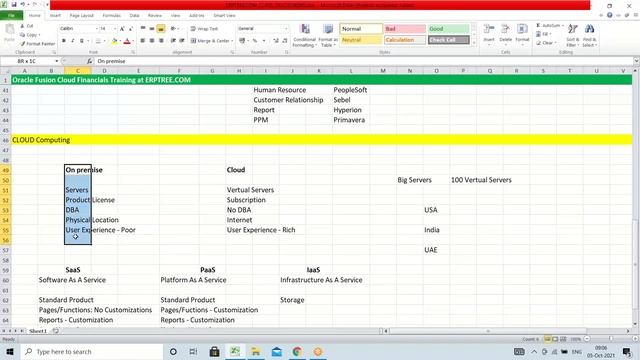Click Insert cells button
640x360 pixels.
point(489,35)
